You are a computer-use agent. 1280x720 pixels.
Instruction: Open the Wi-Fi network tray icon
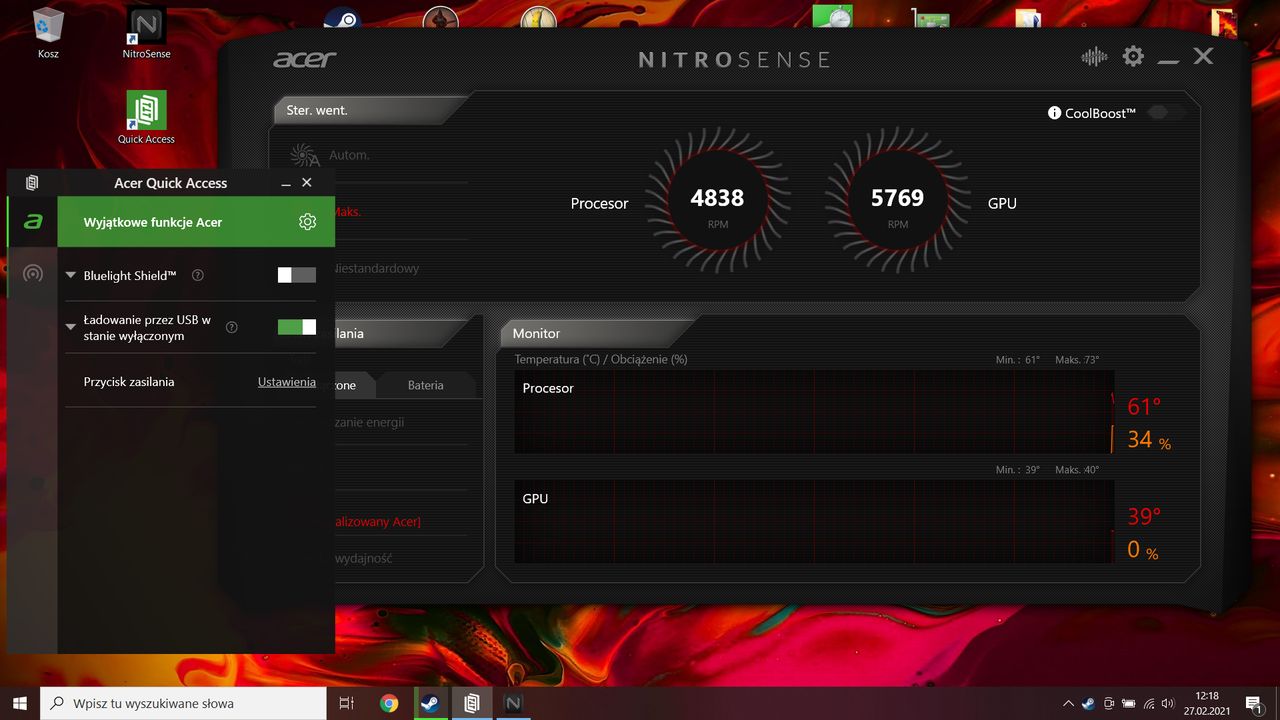pos(1149,703)
